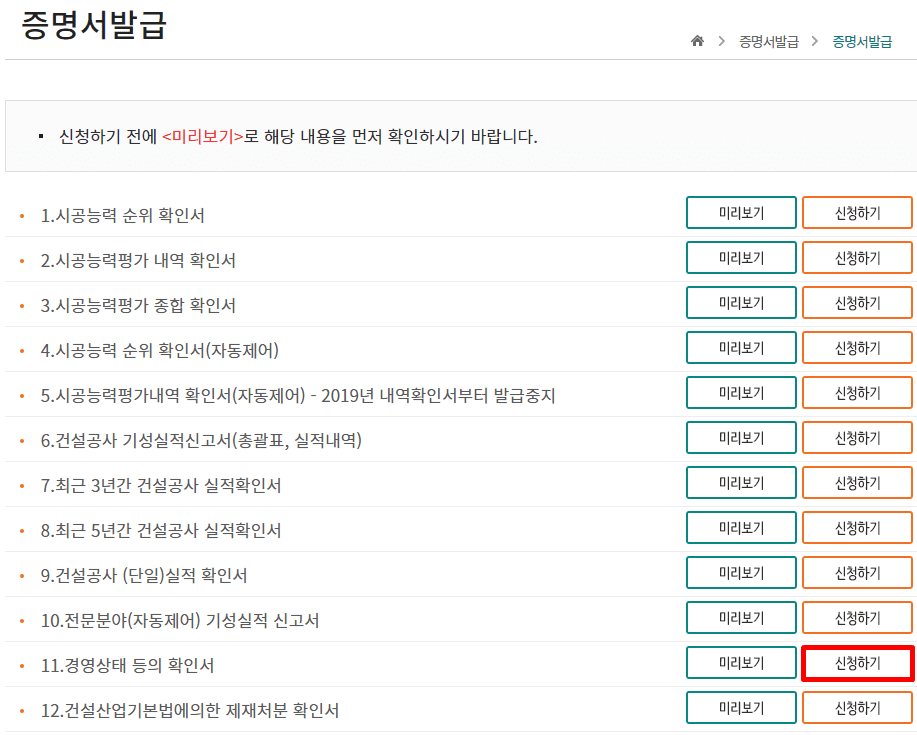Preview 1.시공능력 순위 확인서

click(741, 212)
